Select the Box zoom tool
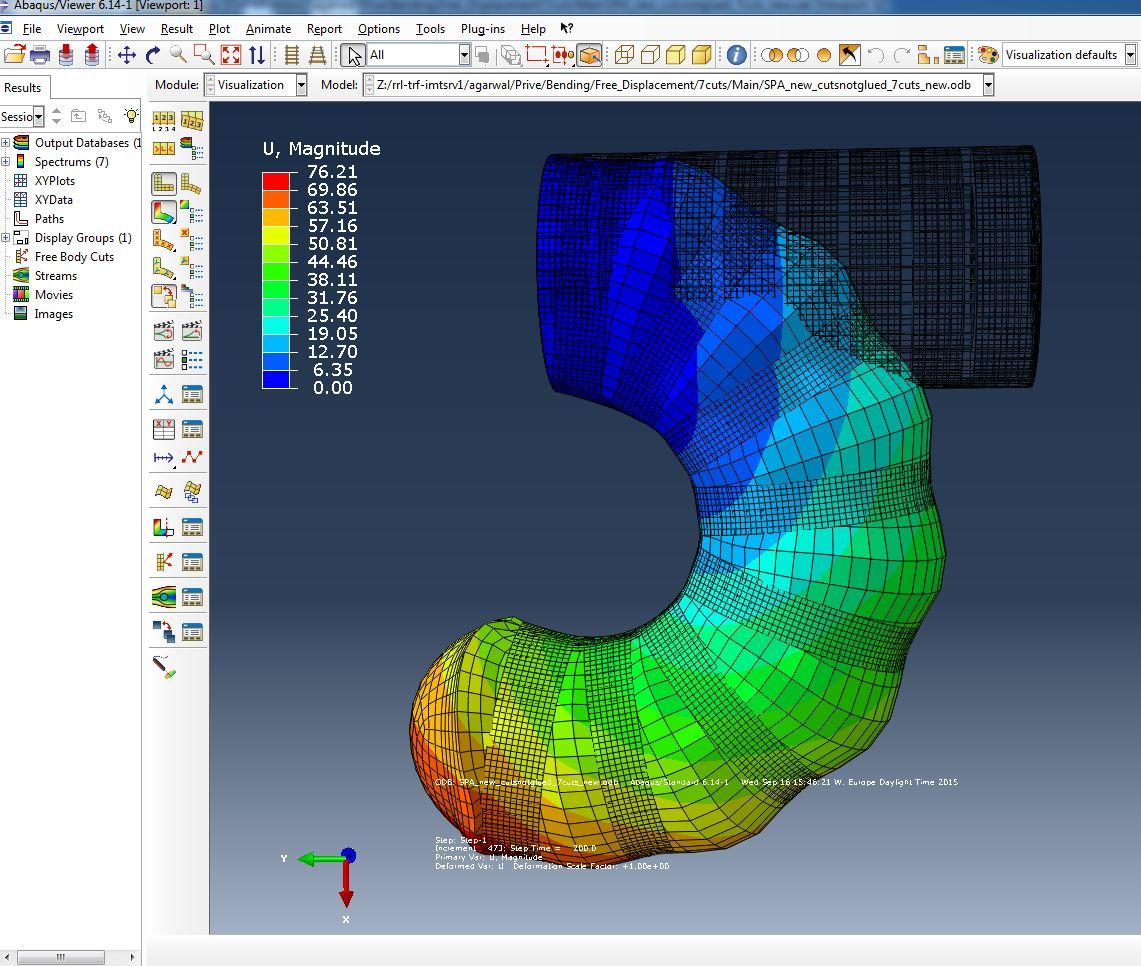 (204, 55)
